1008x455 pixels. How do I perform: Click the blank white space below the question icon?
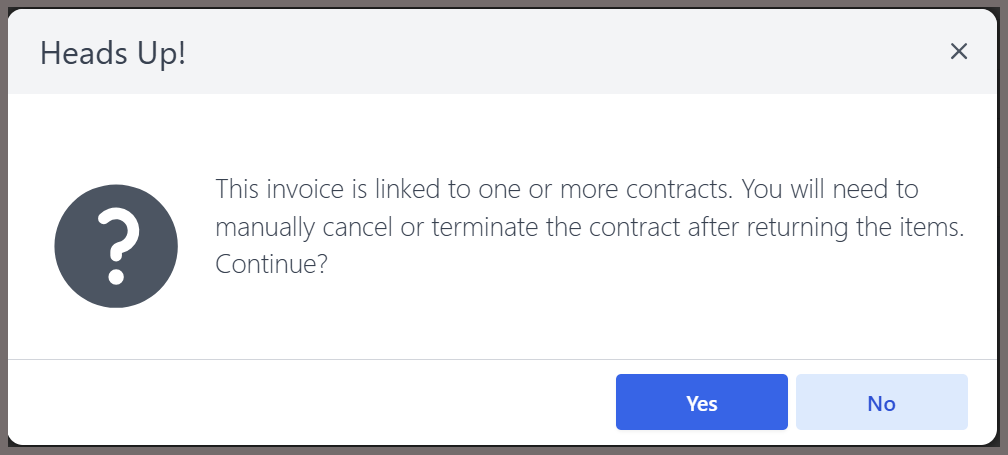pos(116,333)
